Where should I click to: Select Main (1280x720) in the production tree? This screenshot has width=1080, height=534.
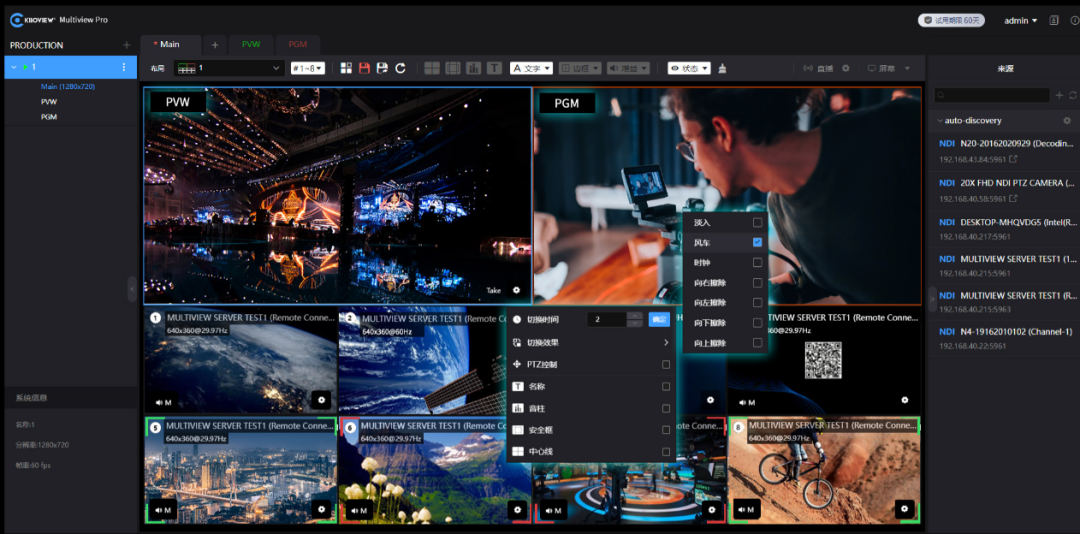[68, 87]
